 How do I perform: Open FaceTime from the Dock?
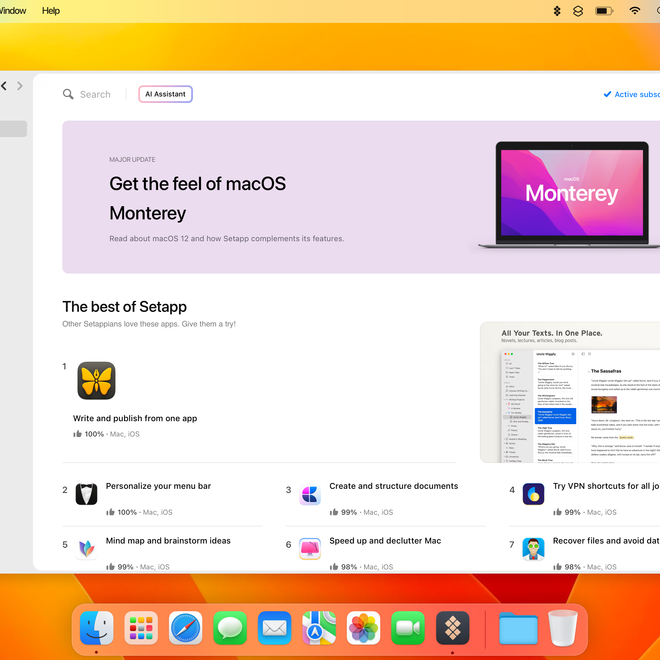[408, 628]
